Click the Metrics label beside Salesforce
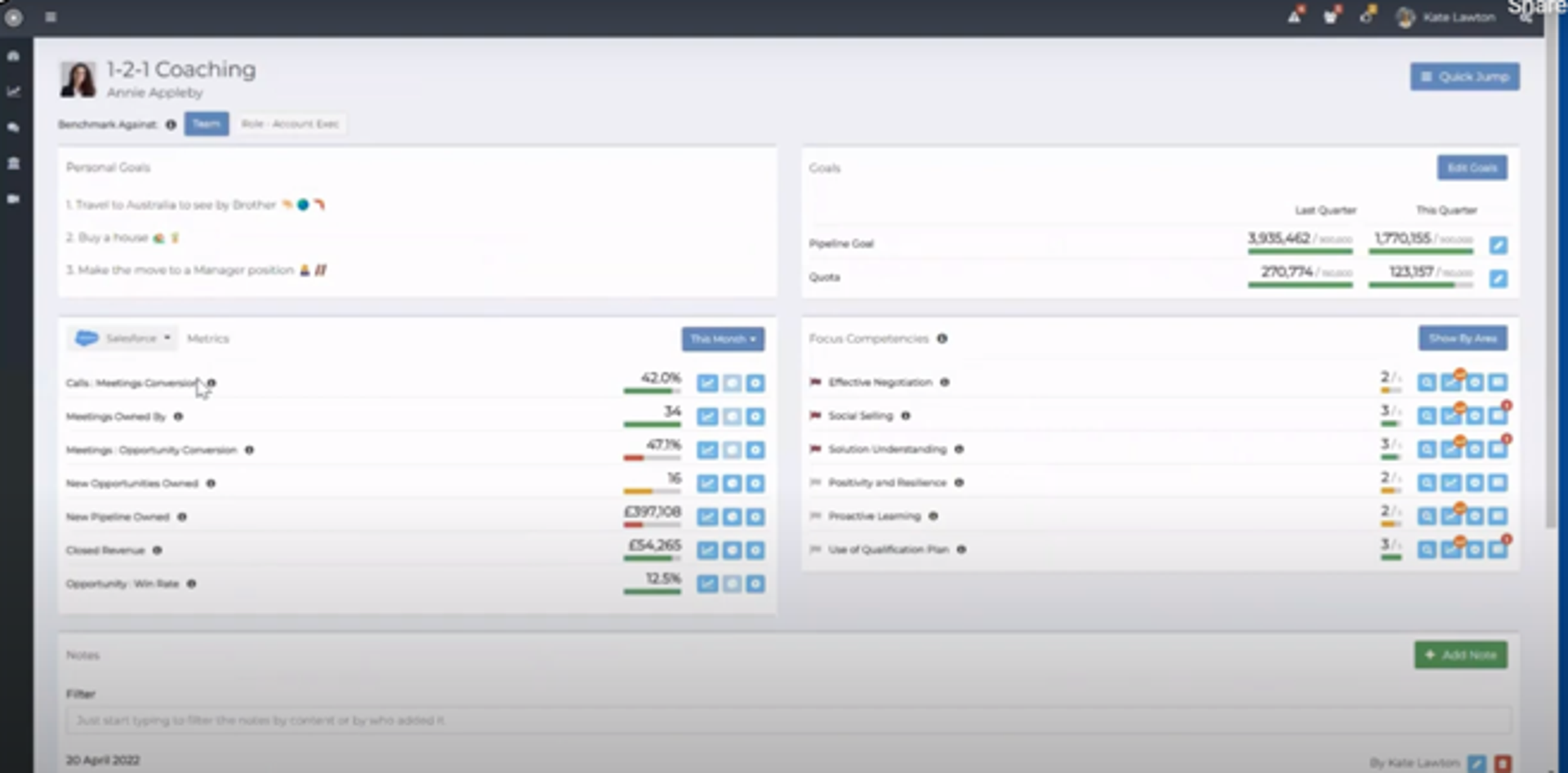The image size is (1568, 773). tap(208, 339)
